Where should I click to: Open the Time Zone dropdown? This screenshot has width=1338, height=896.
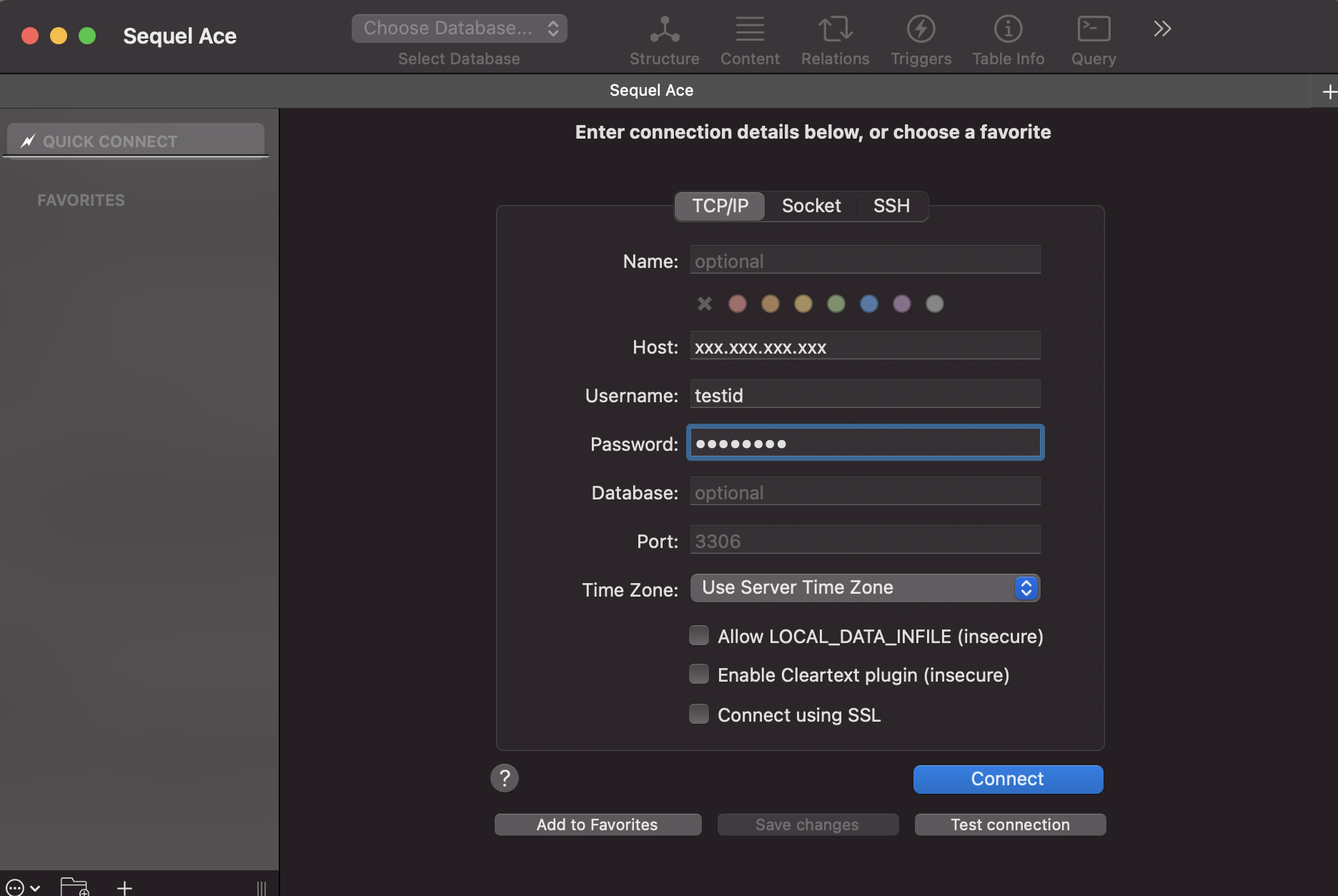[865, 588]
